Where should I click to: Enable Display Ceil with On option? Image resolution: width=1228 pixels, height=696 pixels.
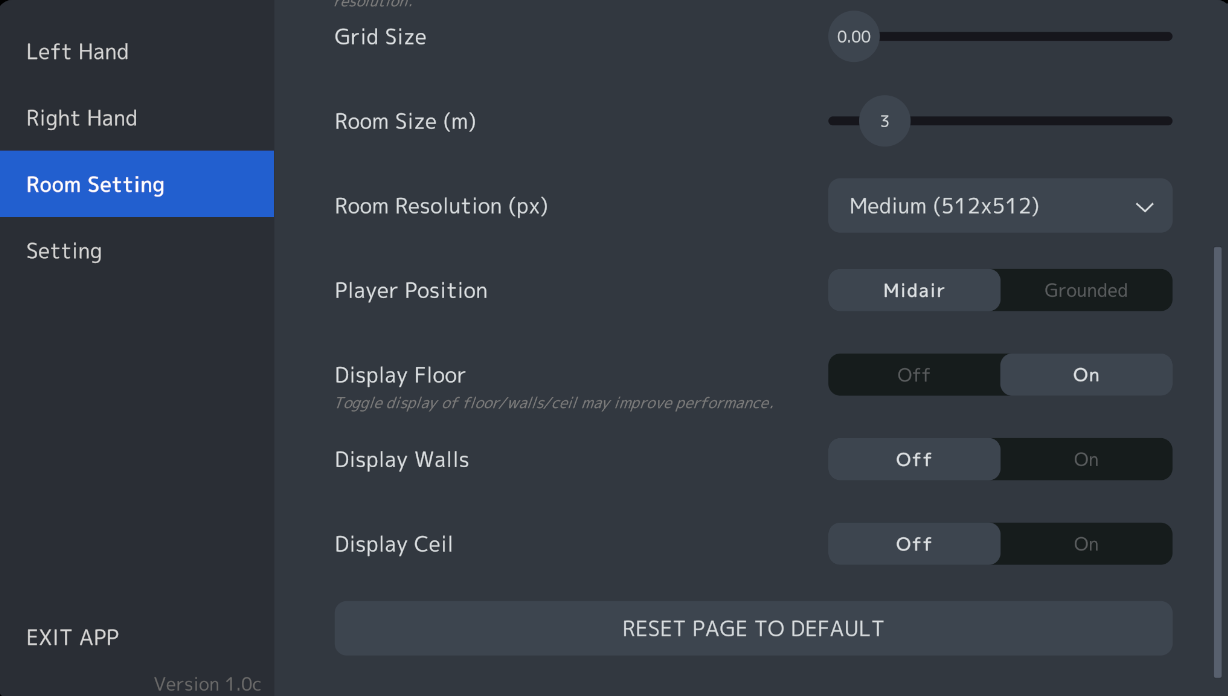pos(1086,544)
